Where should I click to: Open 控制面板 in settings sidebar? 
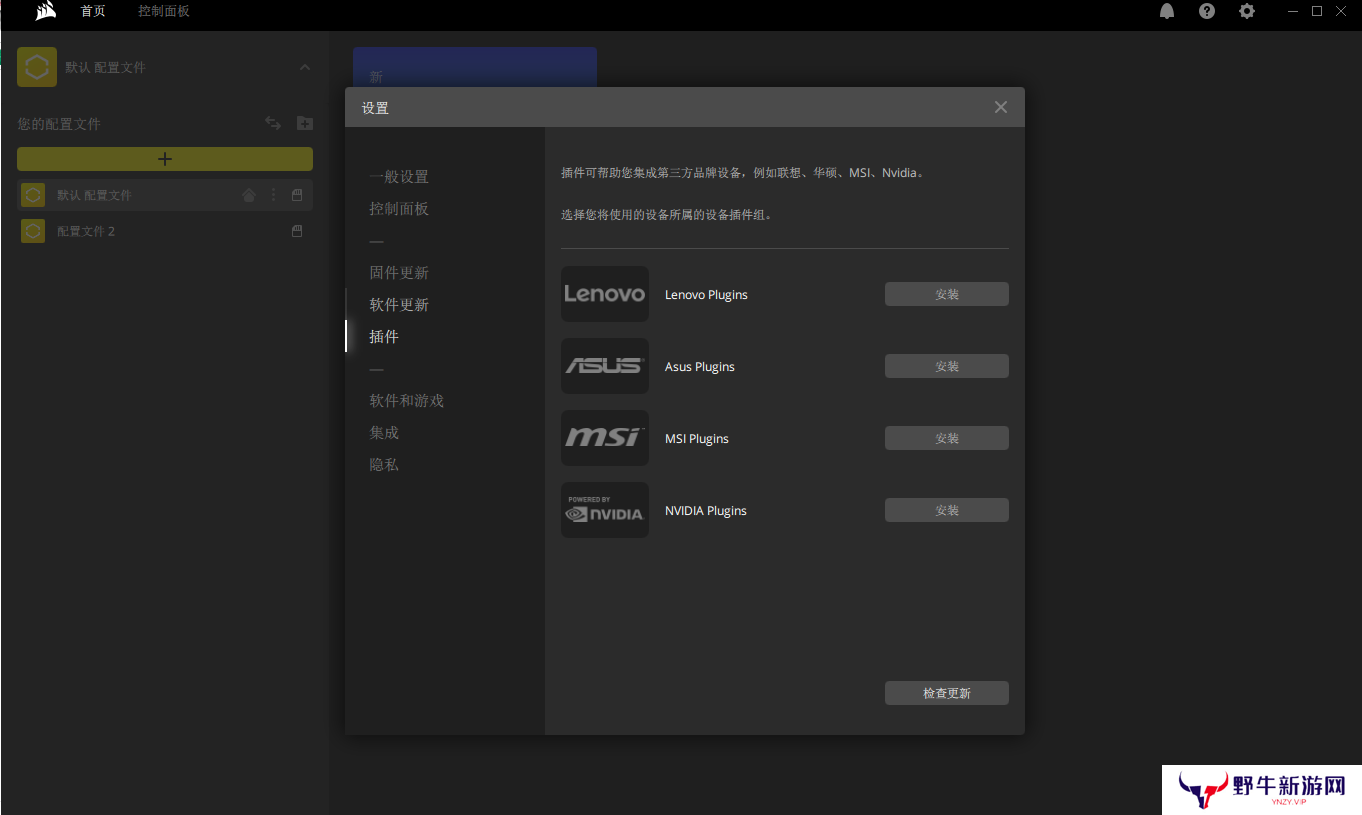pos(399,209)
